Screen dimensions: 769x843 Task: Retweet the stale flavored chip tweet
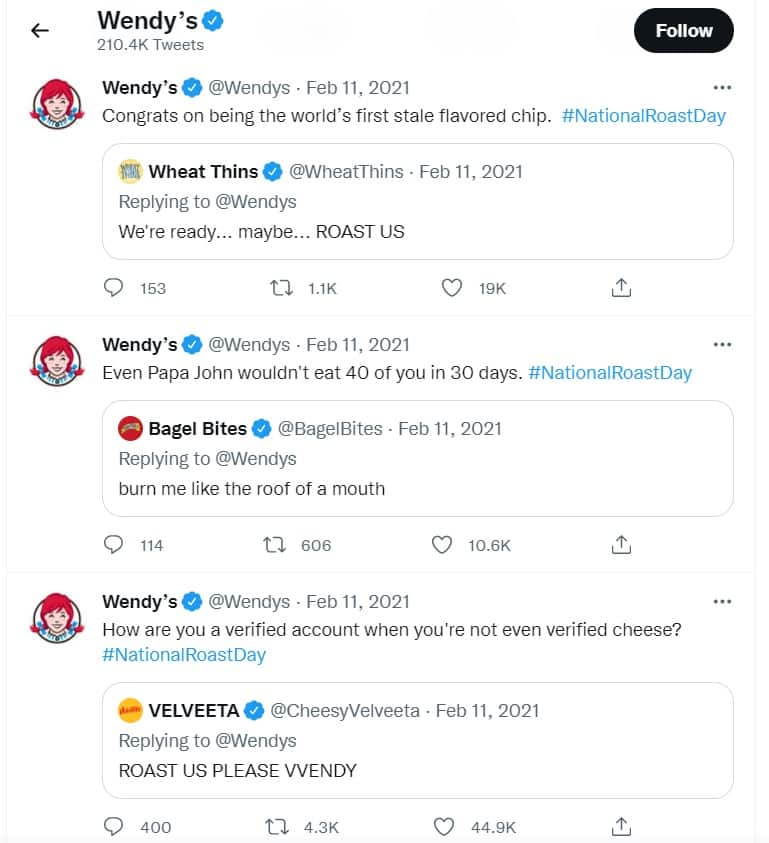click(x=281, y=288)
